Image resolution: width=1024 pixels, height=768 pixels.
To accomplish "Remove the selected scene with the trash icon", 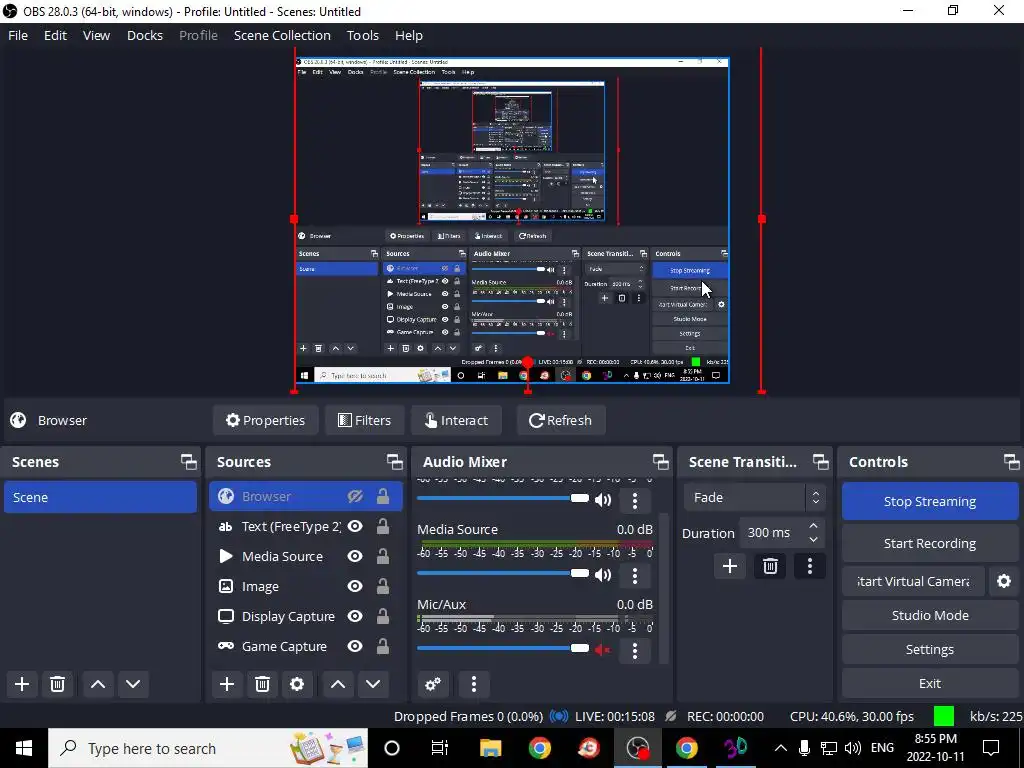I will click(57, 684).
